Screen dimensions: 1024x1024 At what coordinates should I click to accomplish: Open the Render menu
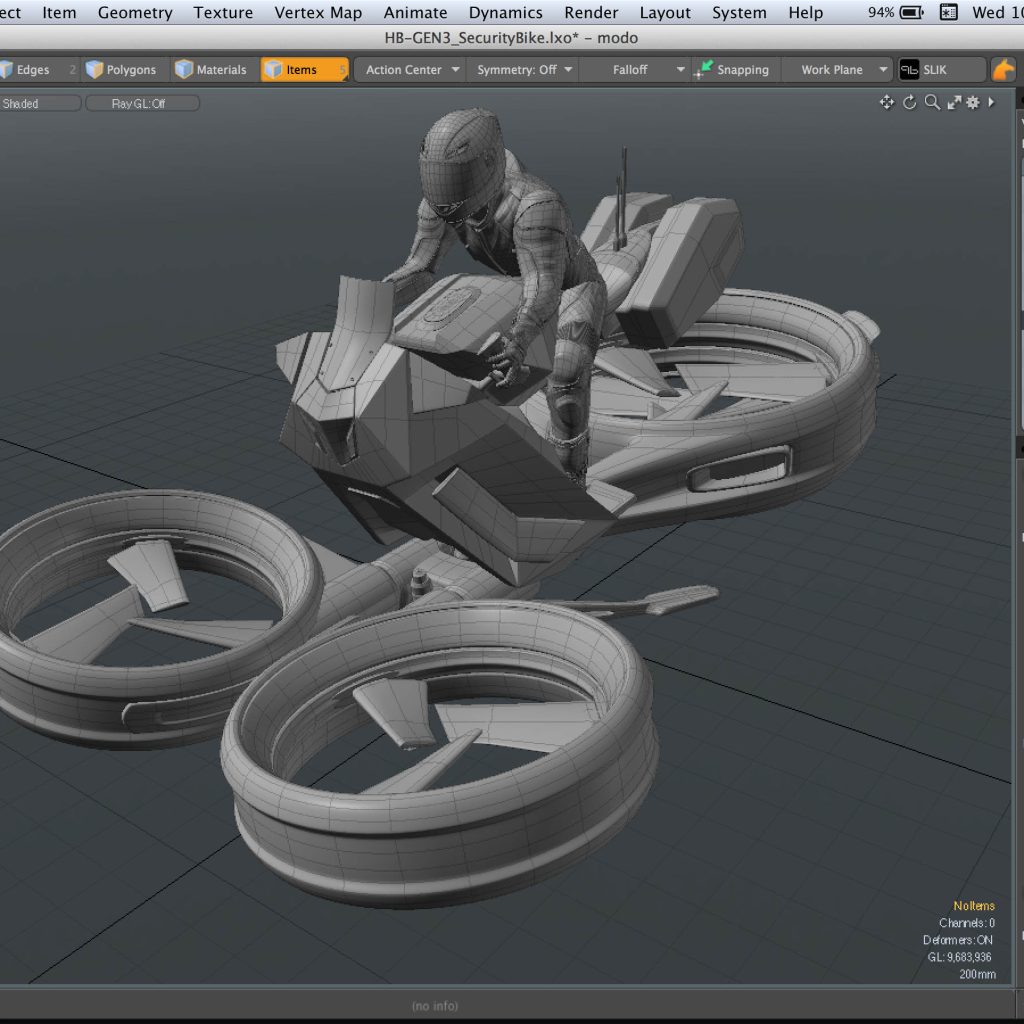(590, 12)
